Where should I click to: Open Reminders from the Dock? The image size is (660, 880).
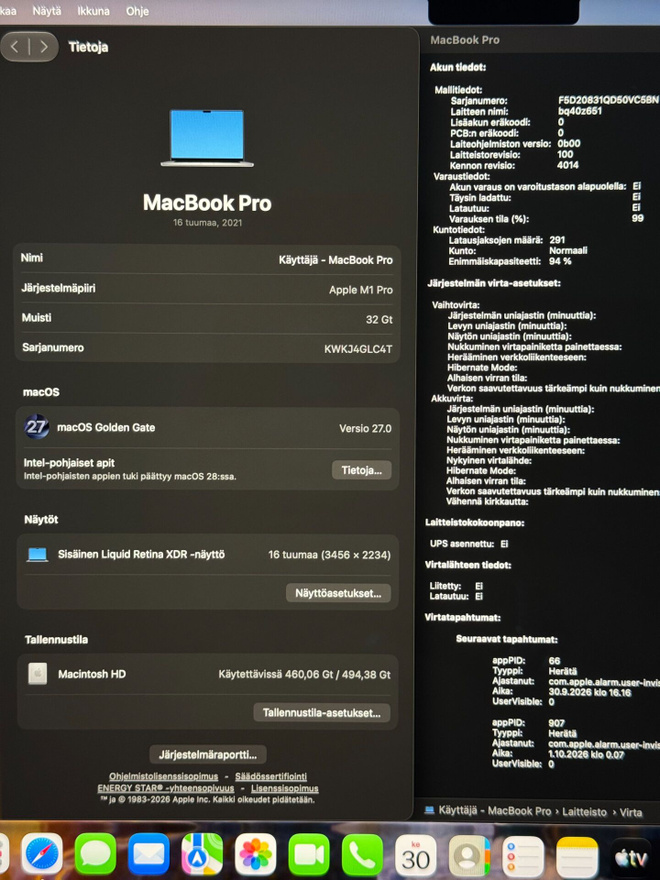pos(522,855)
